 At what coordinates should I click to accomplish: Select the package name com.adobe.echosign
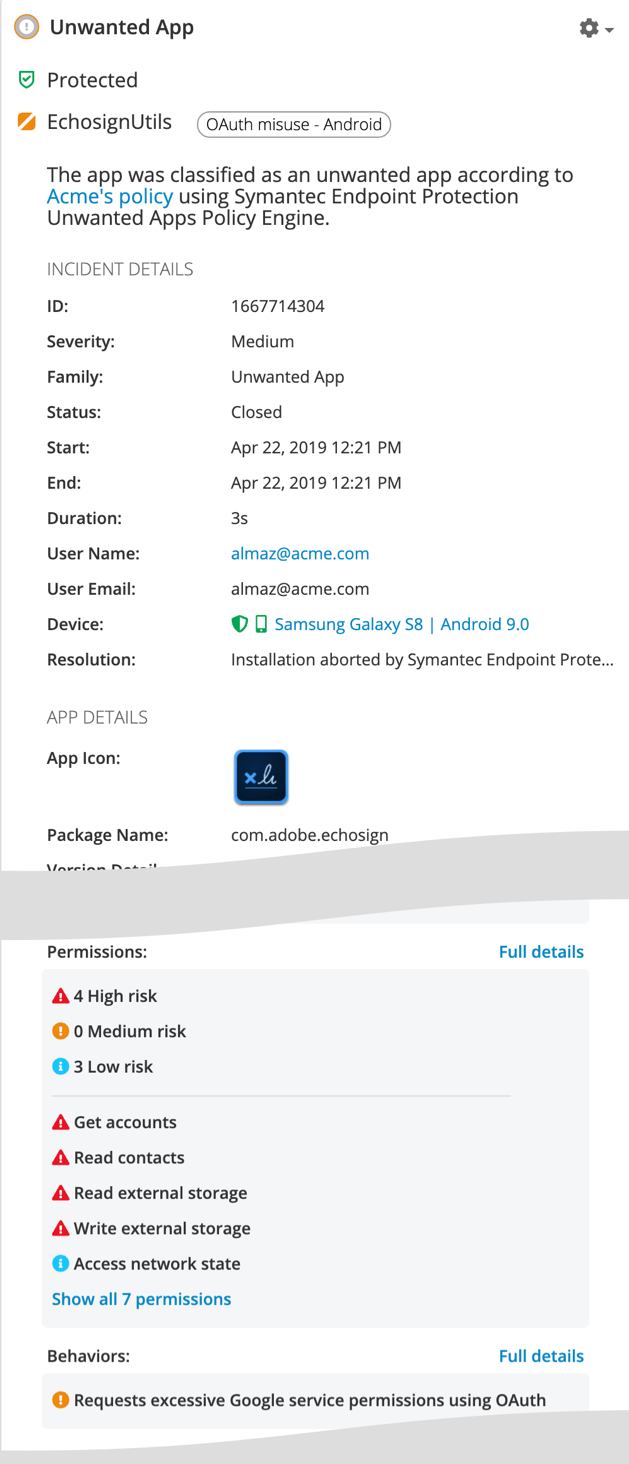pos(309,835)
